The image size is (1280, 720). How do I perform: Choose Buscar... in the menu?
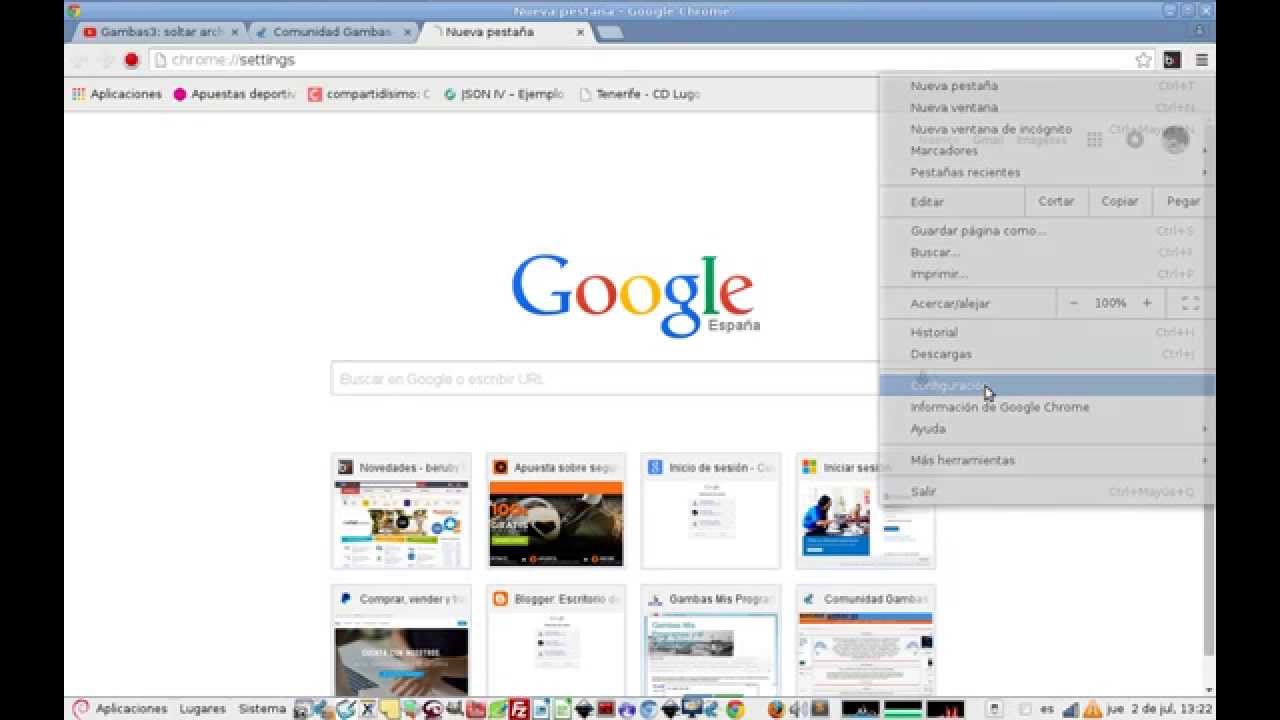point(1047,252)
